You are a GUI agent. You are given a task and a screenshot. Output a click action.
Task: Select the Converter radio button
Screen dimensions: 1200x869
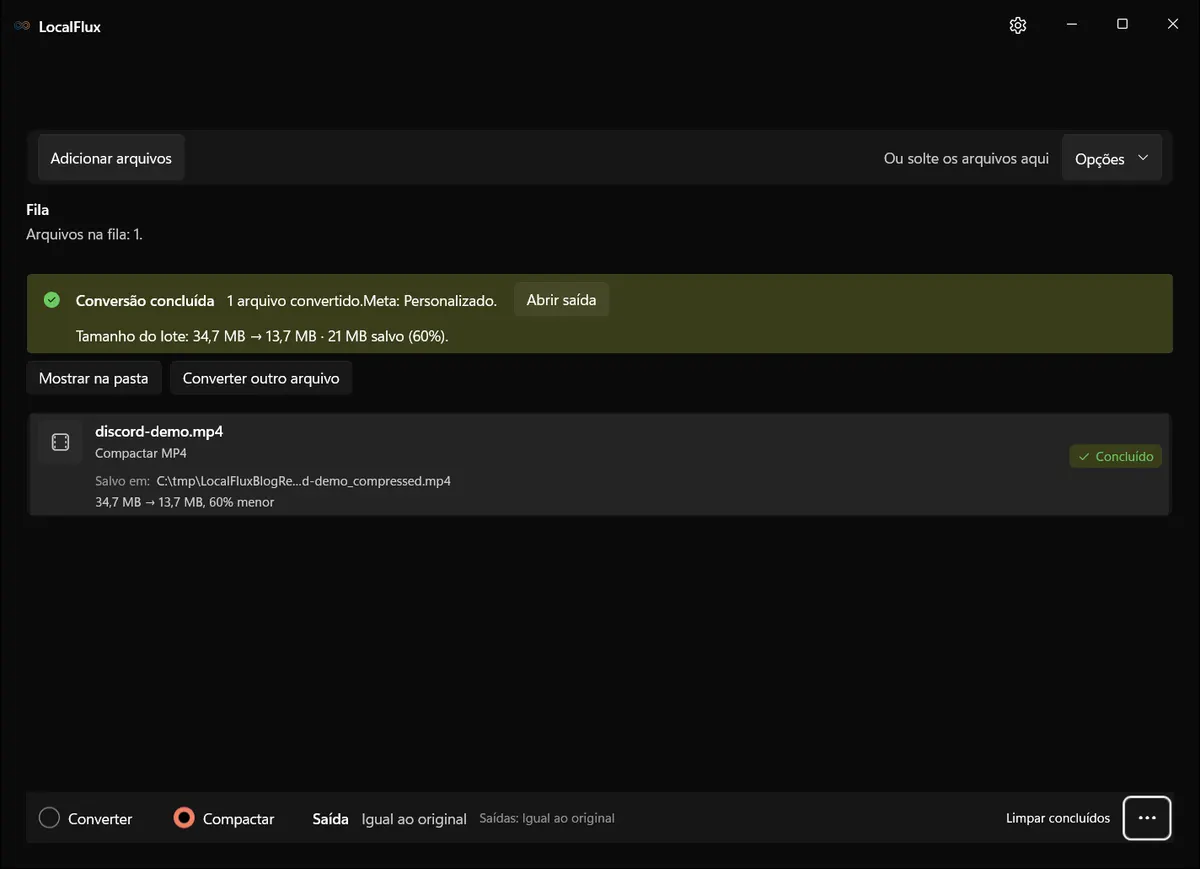click(x=49, y=818)
